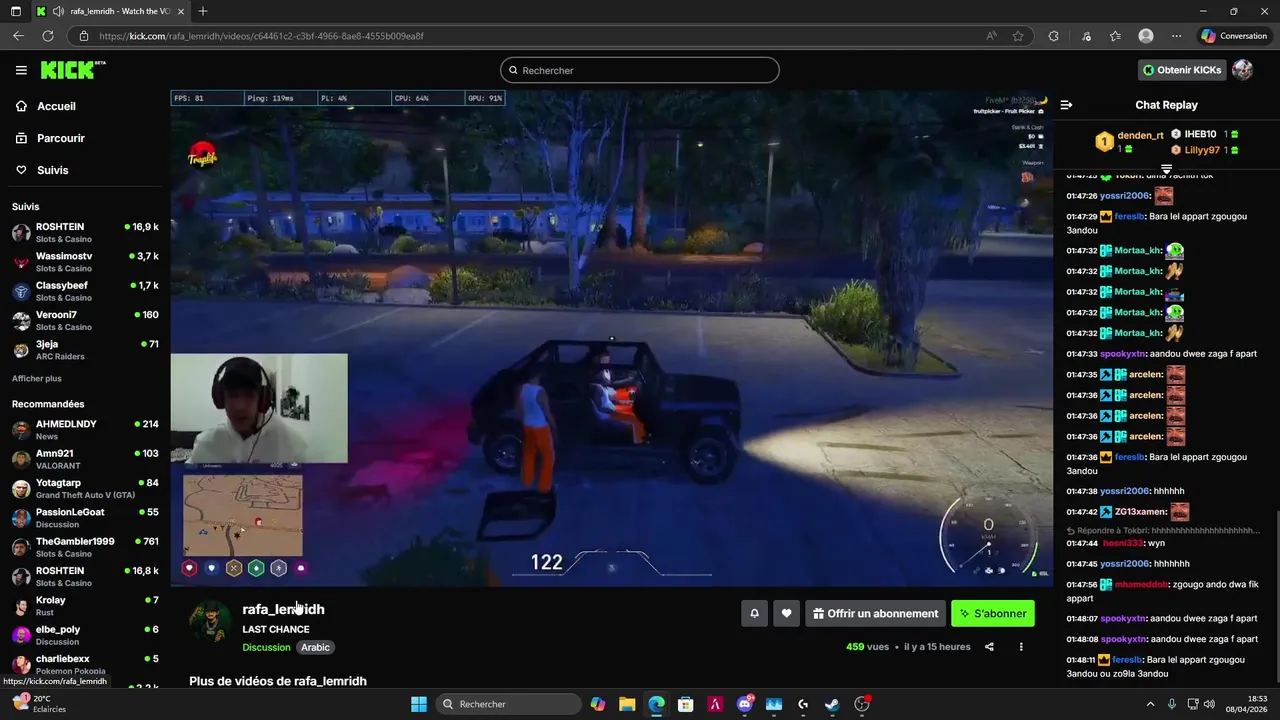Viewport: 1280px width, 720px height.
Task: Collapse the Chat Replay panel
Action: point(1066,105)
